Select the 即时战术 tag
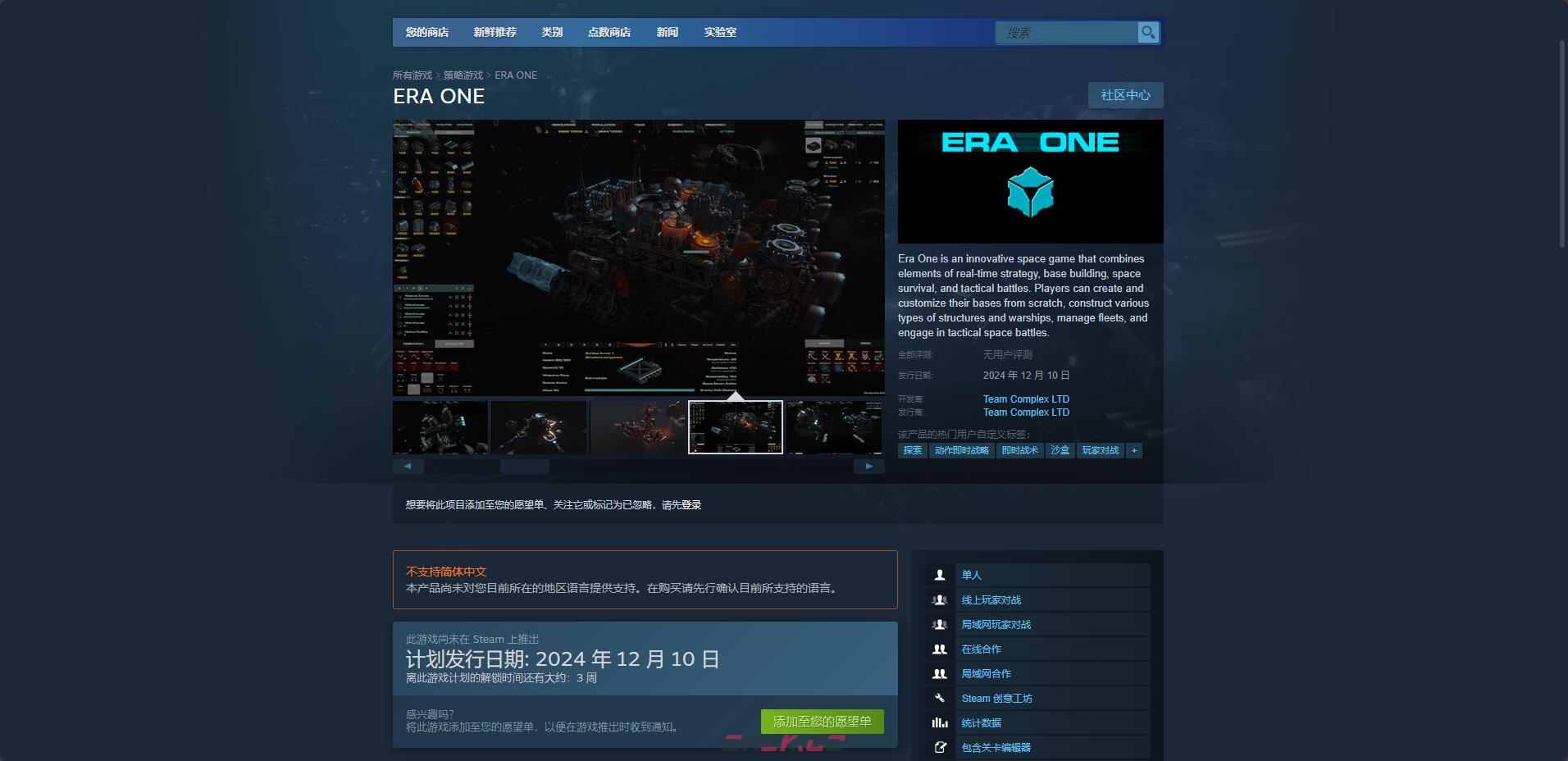1568x761 pixels. 1020,450
